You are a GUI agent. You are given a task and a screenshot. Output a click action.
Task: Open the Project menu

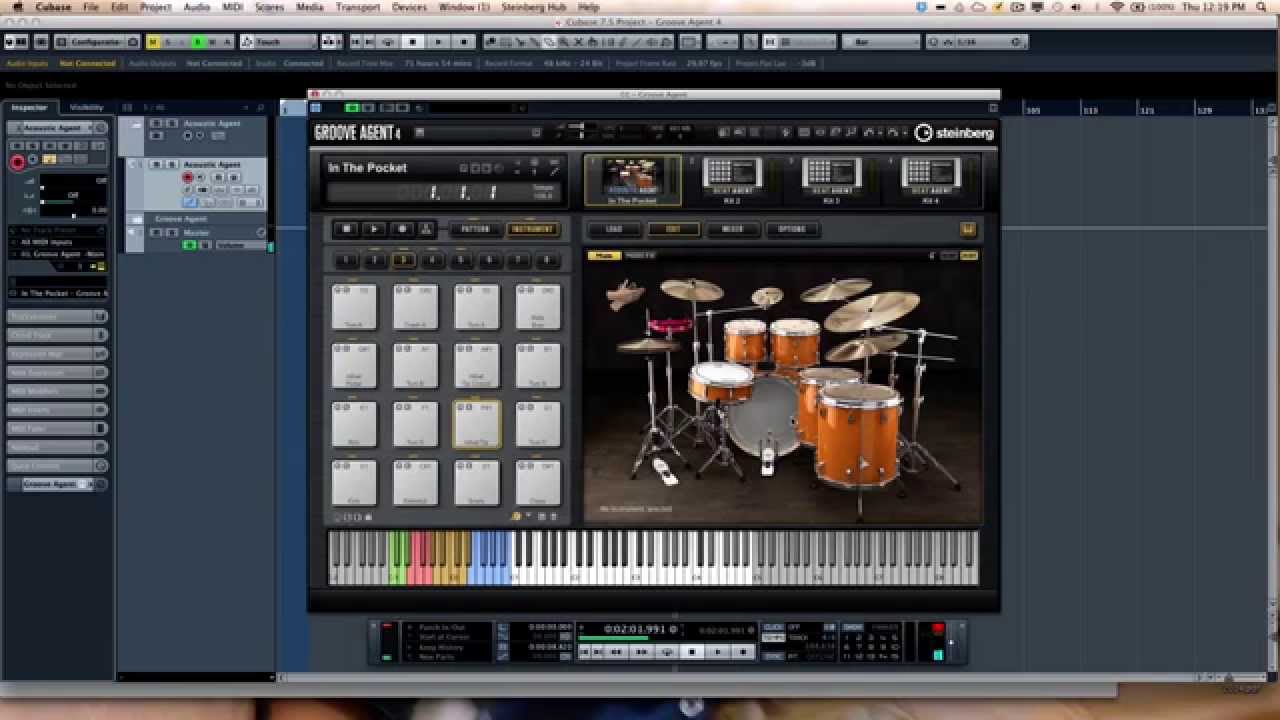click(x=155, y=7)
